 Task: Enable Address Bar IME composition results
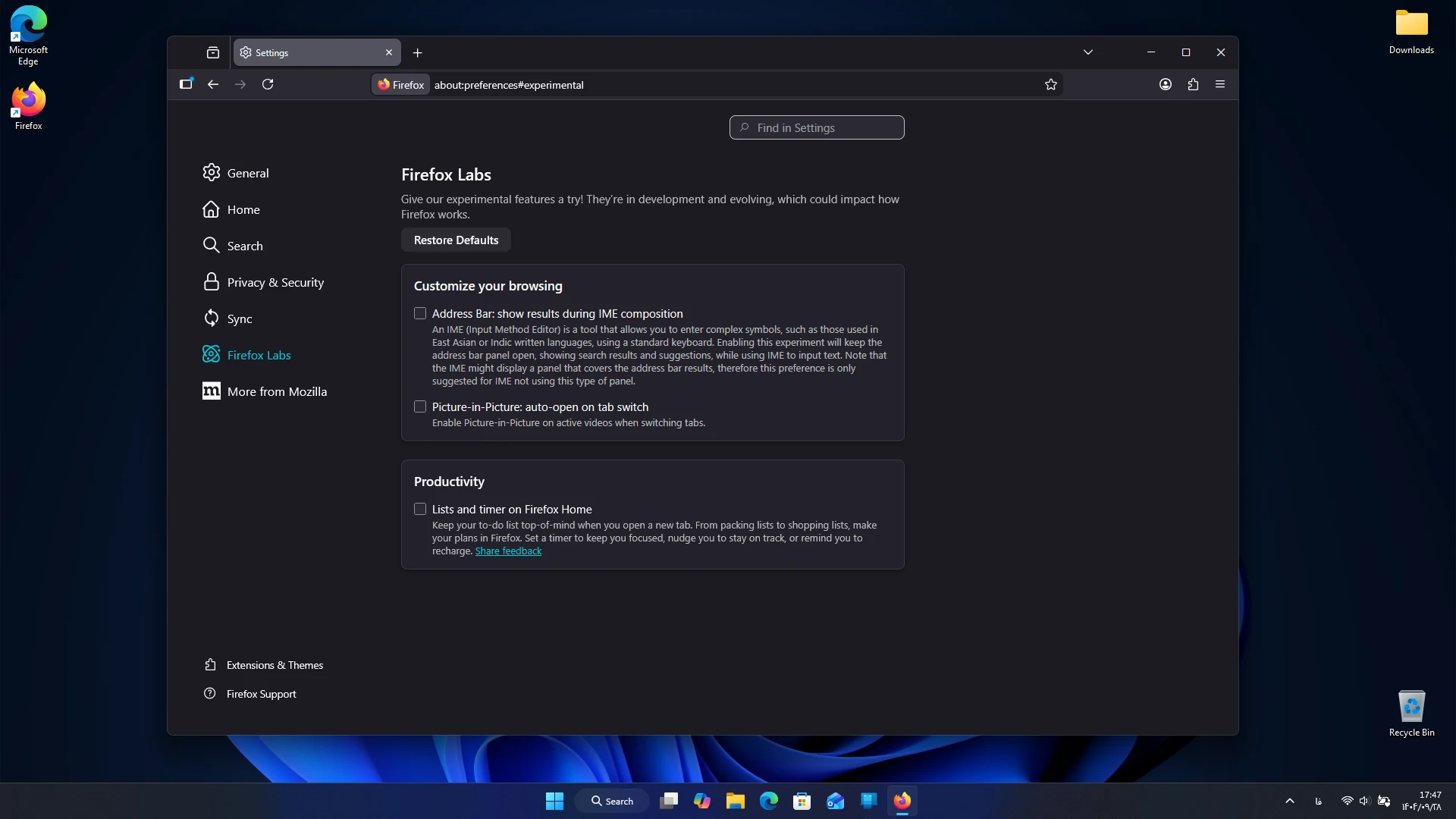click(420, 313)
